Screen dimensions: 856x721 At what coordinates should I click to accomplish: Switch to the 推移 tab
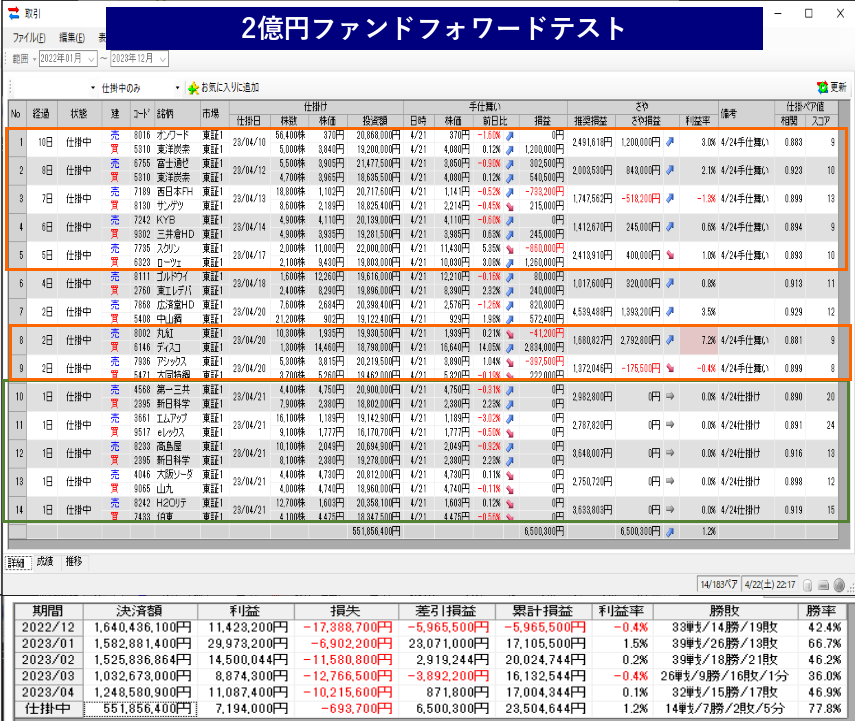tap(74, 561)
